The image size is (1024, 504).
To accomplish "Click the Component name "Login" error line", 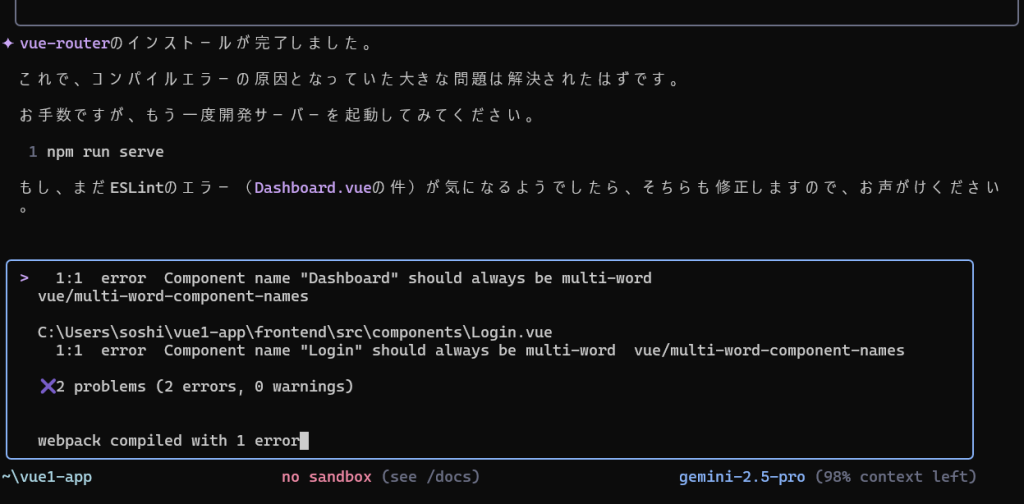I will (480, 351).
